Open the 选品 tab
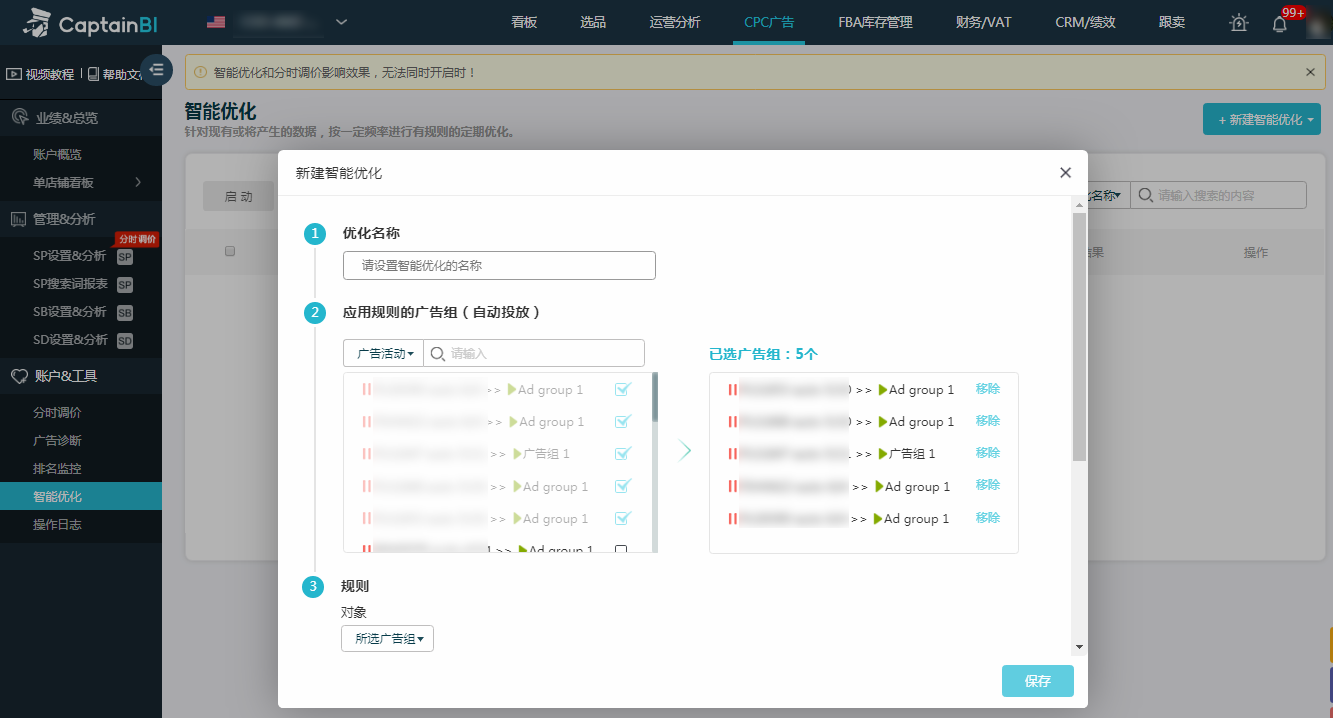This screenshot has width=1333, height=718. pos(593,22)
